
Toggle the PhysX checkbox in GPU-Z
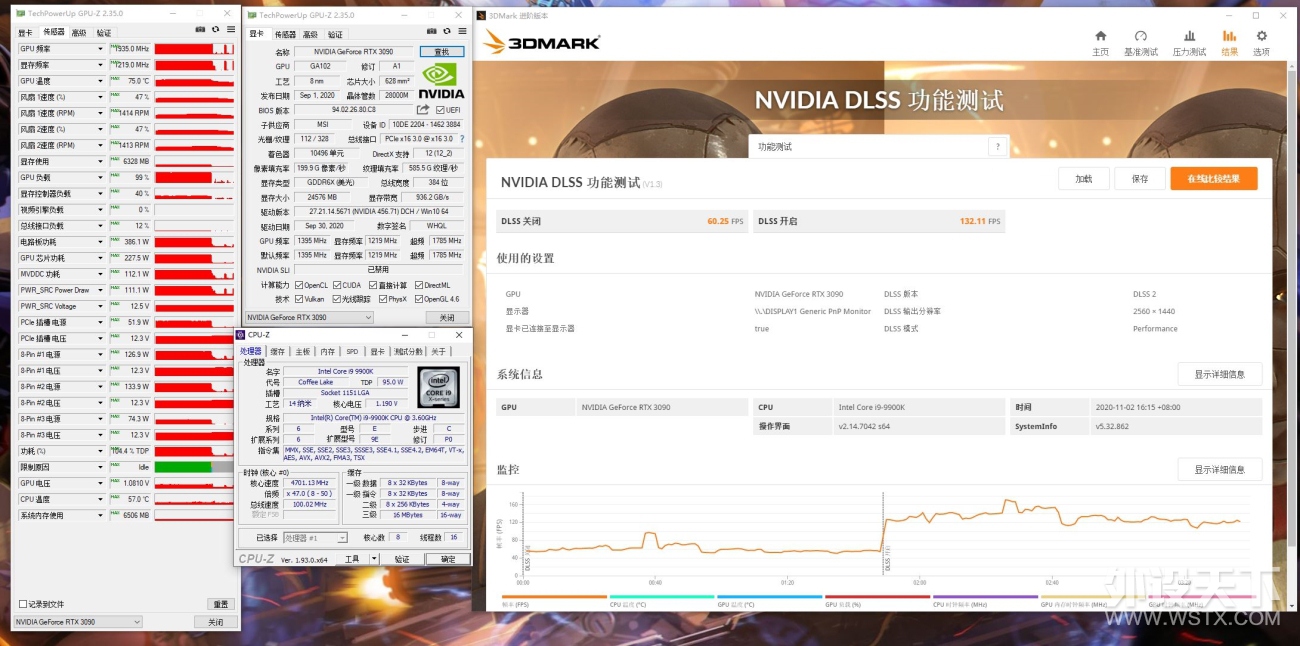point(383,299)
